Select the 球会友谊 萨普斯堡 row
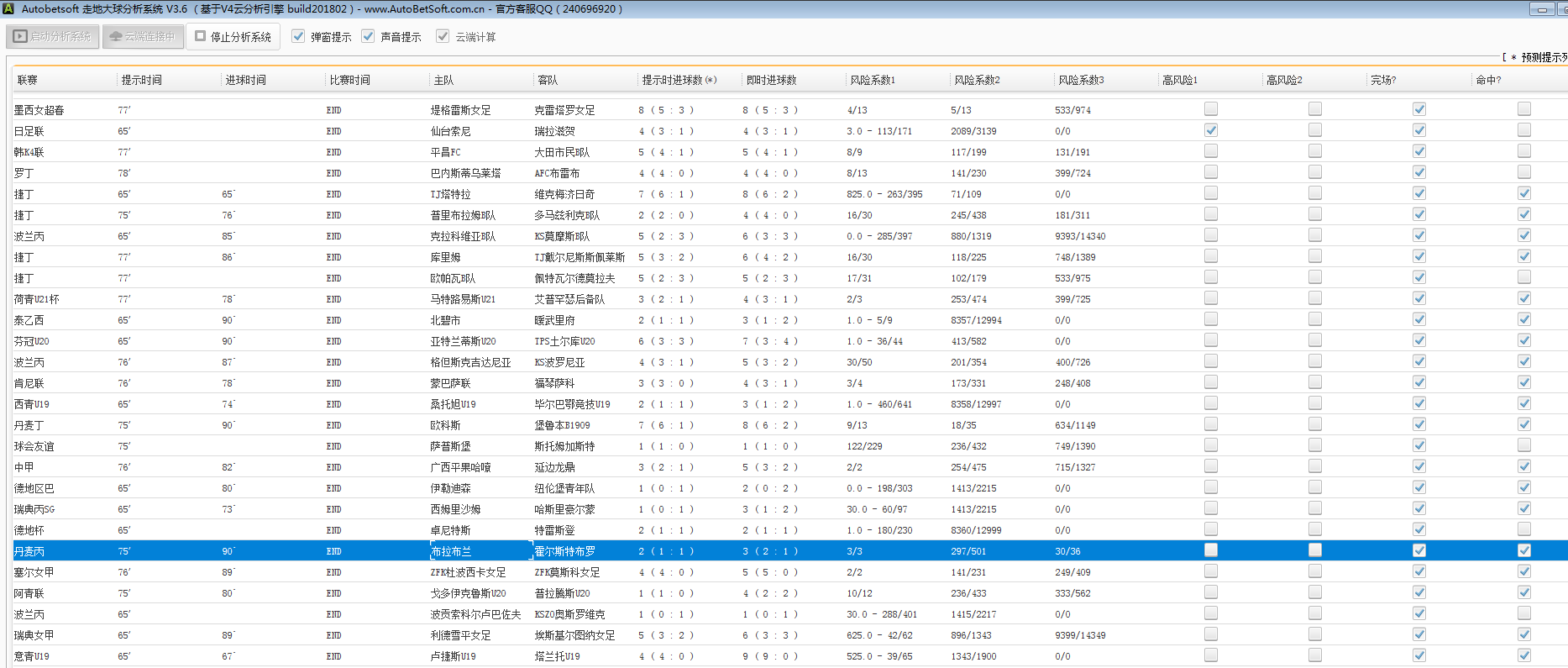Image resolution: width=1568 pixels, height=668 pixels. [450, 446]
